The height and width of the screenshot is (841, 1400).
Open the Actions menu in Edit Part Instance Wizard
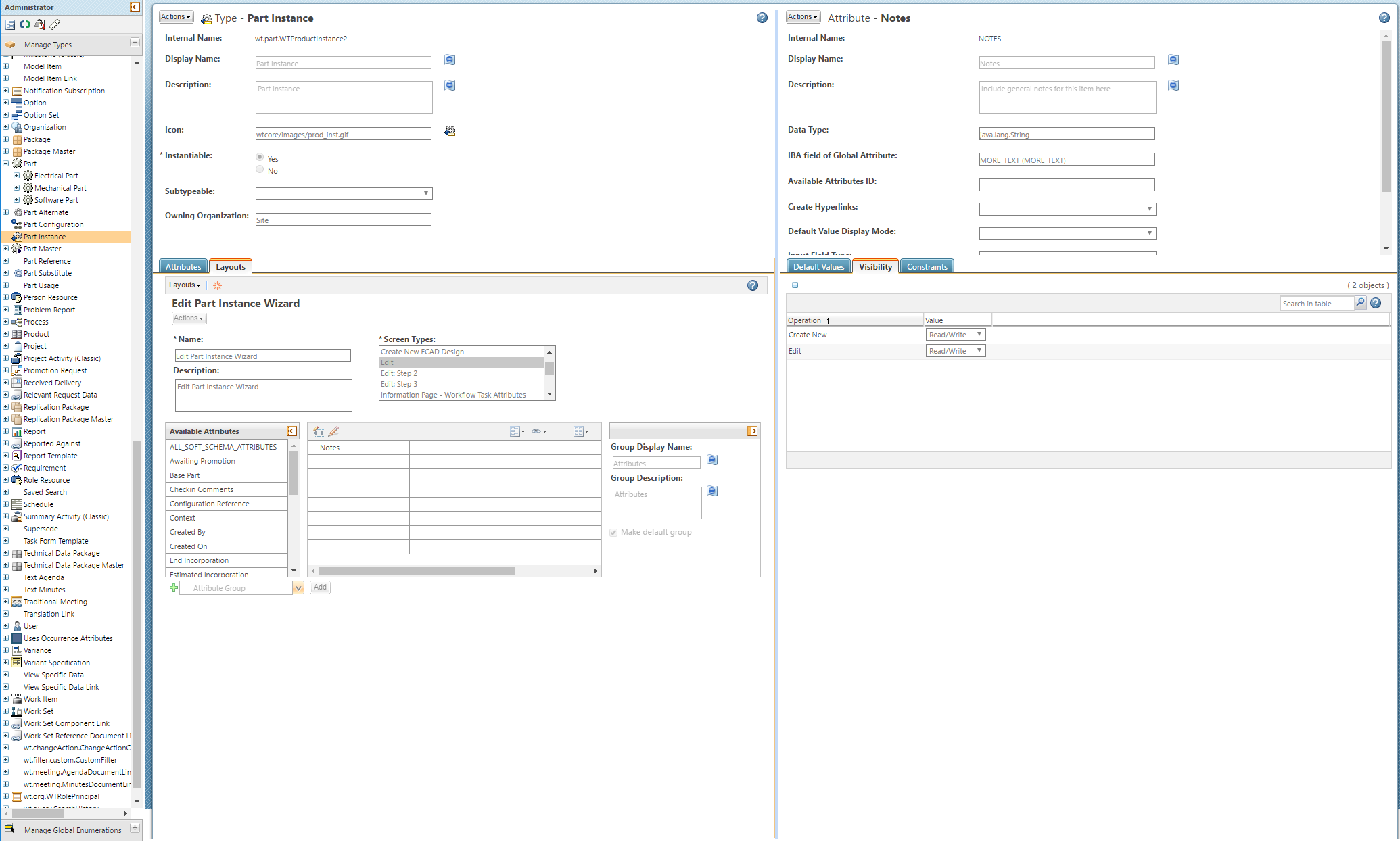(x=188, y=318)
